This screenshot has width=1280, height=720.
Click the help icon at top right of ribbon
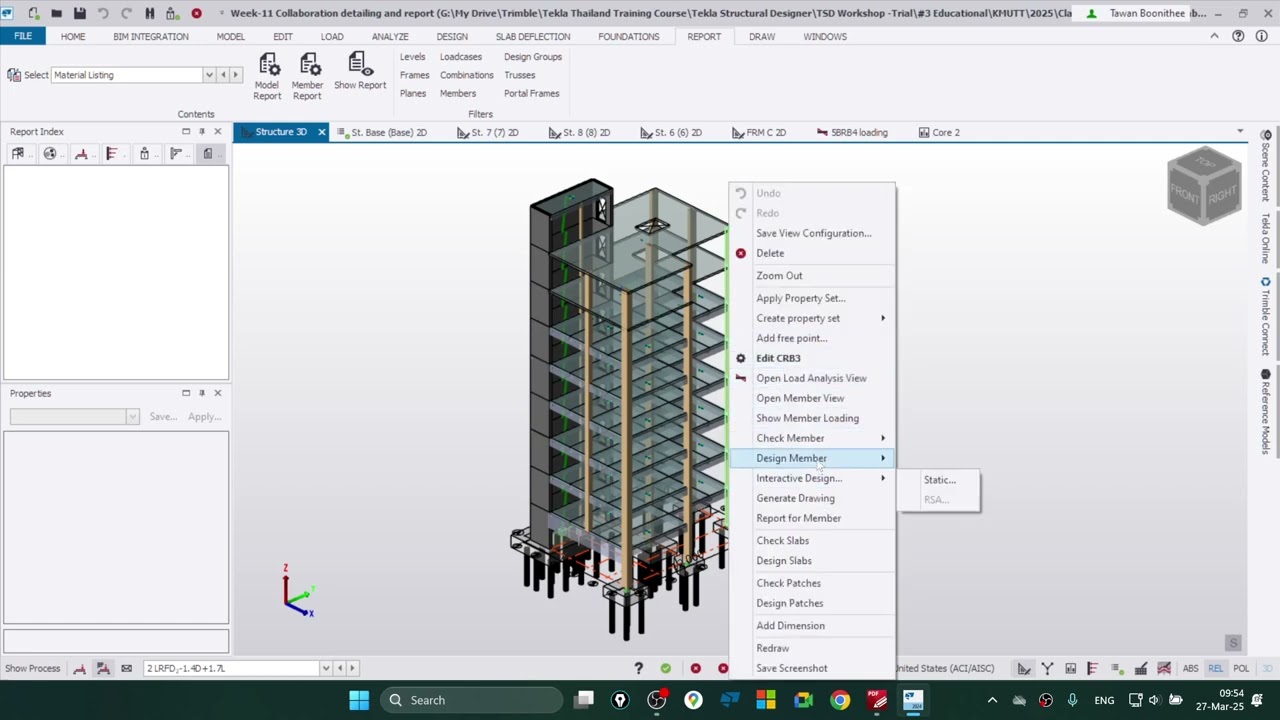click(x=1238, y=36)
